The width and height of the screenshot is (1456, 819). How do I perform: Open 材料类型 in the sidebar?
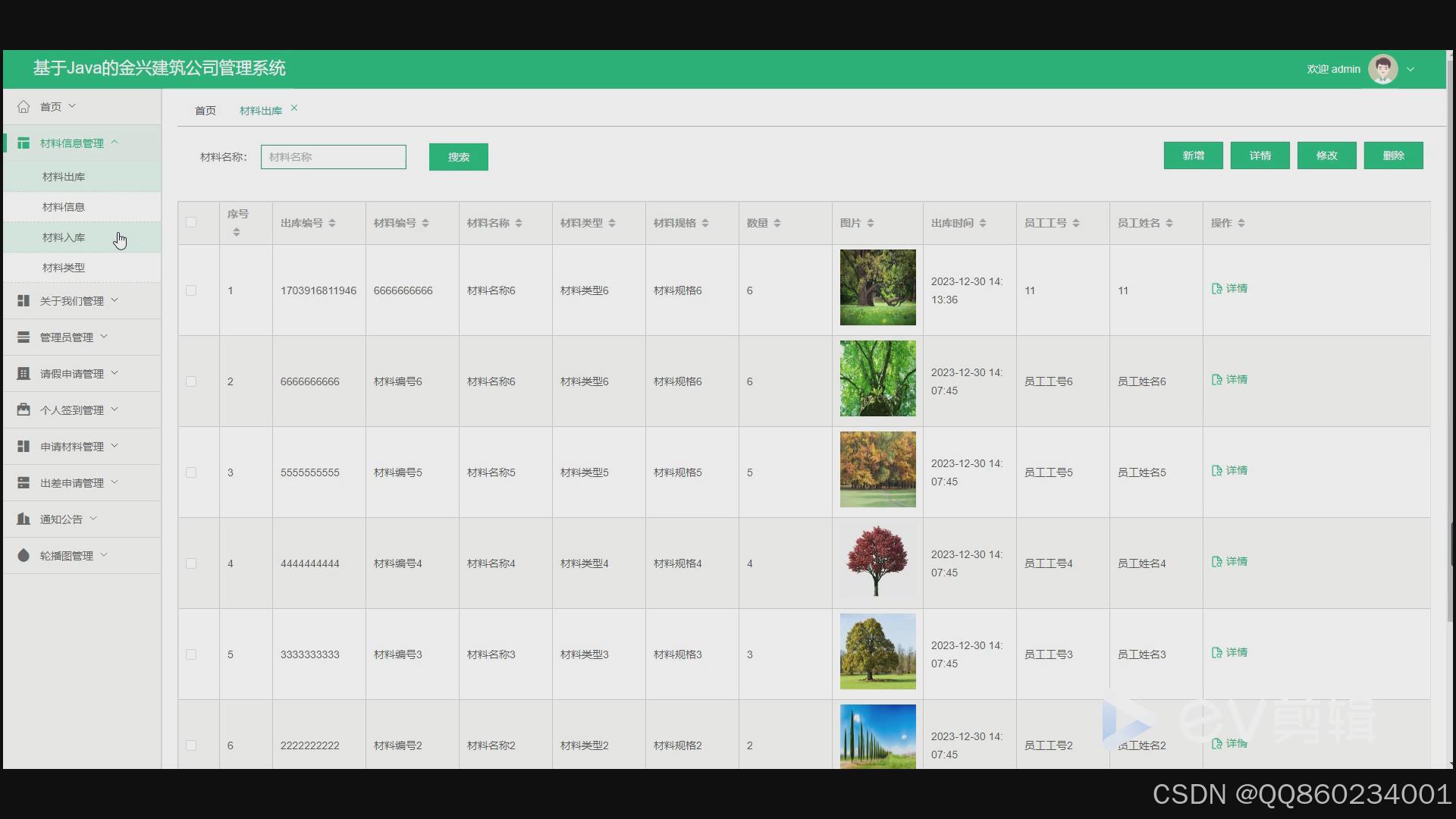pos(82,268)
